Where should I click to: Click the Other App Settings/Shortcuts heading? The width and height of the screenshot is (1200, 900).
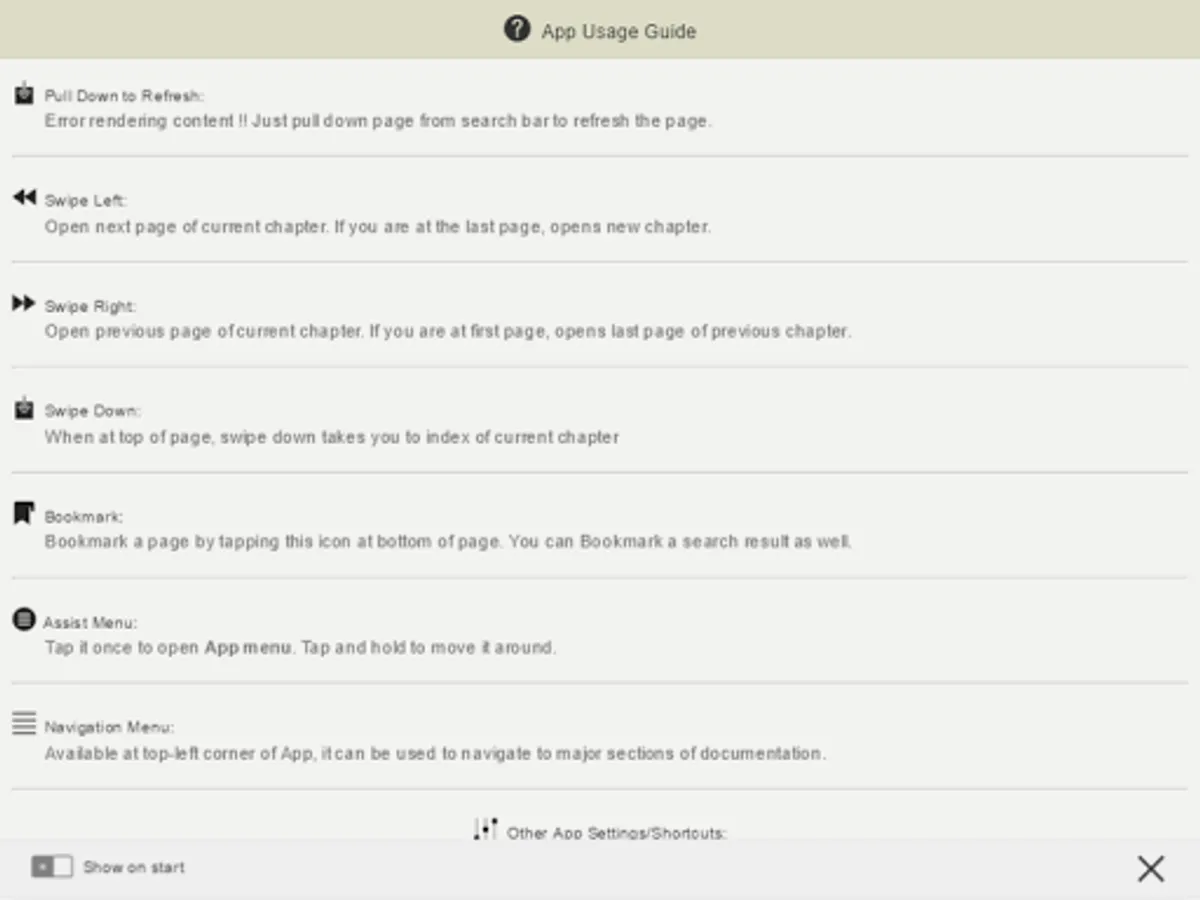point(616,832)
